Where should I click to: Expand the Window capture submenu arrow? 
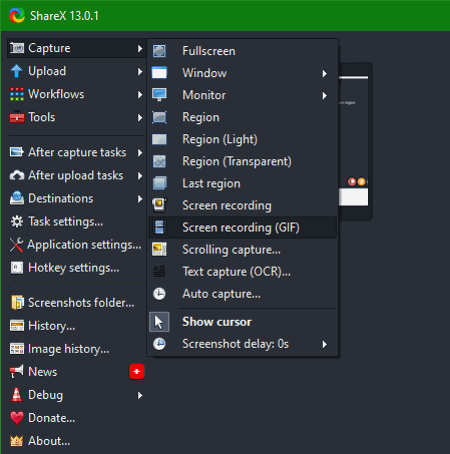point(325,74)
